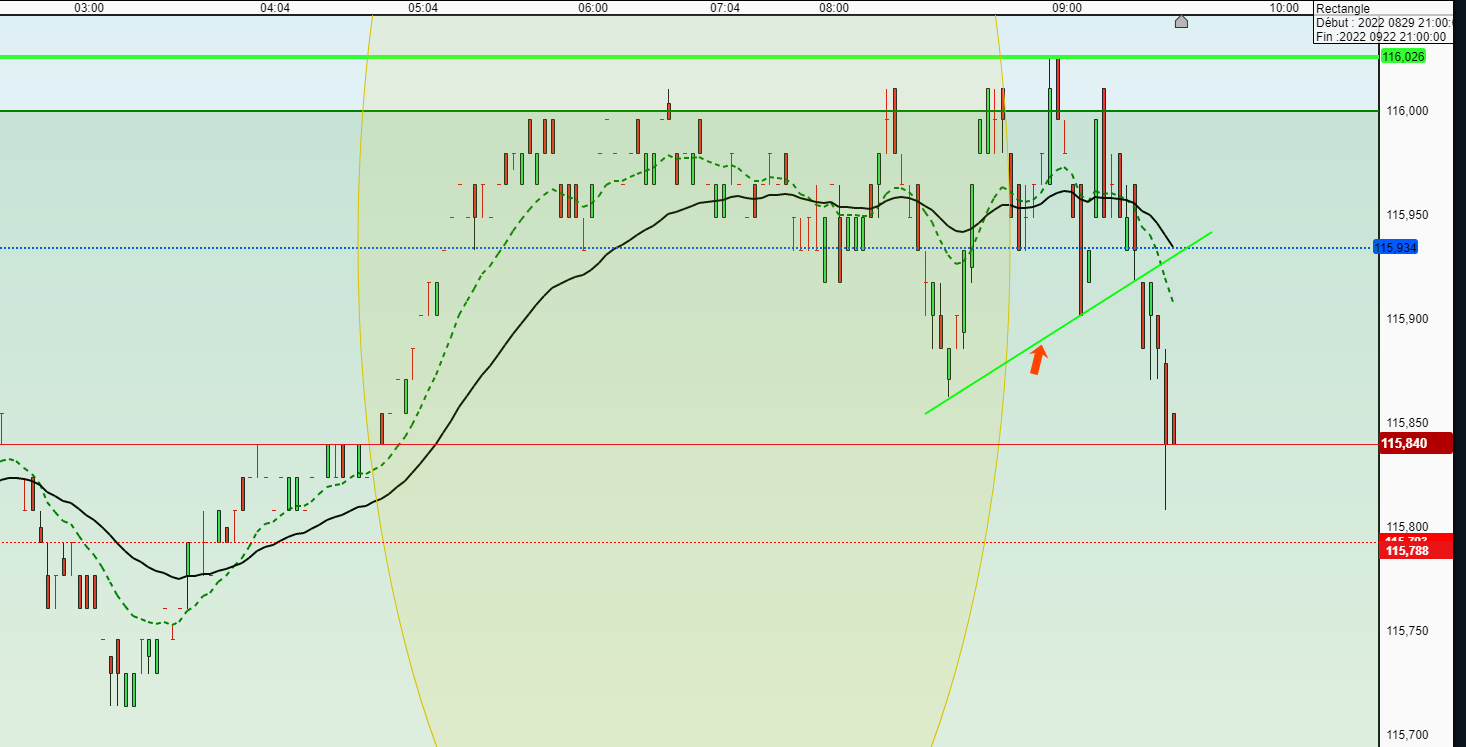Click the 04:04 time axis label
Viewport: 1466px width, 747px height.
275,8
